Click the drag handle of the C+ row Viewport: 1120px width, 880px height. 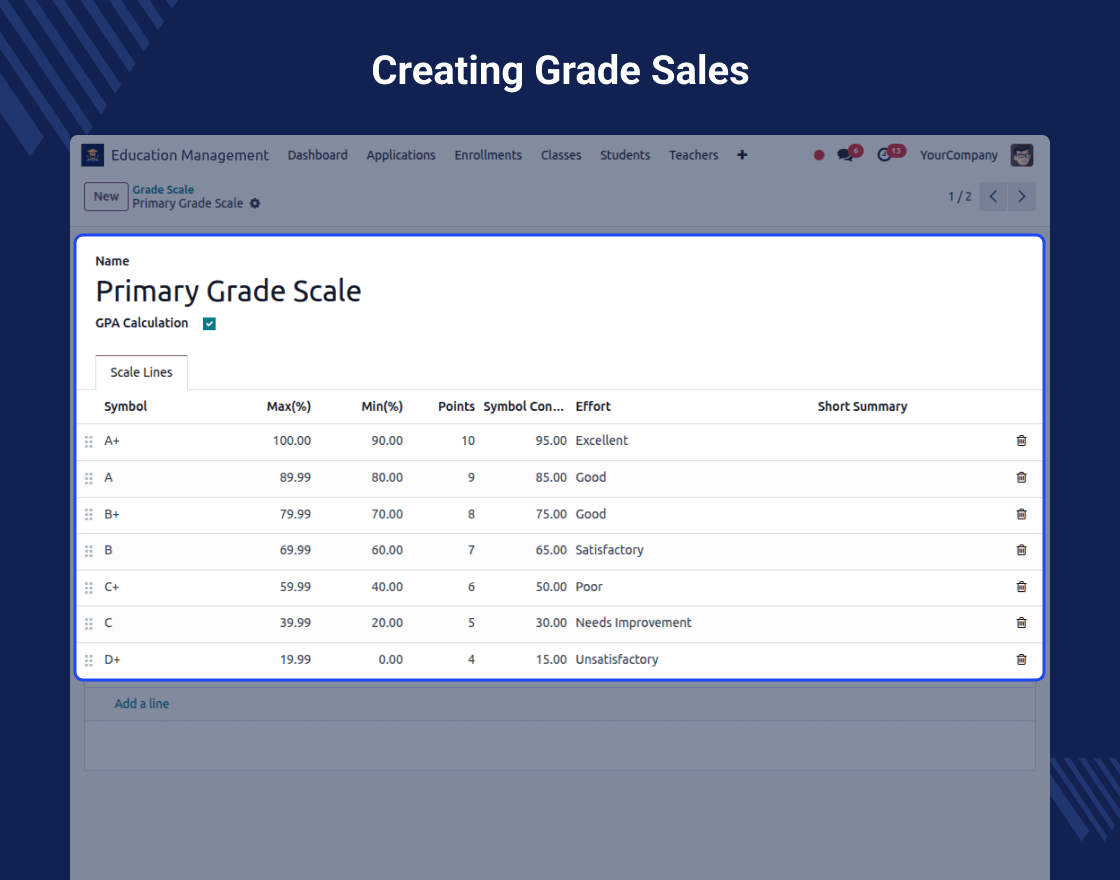point(89,587)
